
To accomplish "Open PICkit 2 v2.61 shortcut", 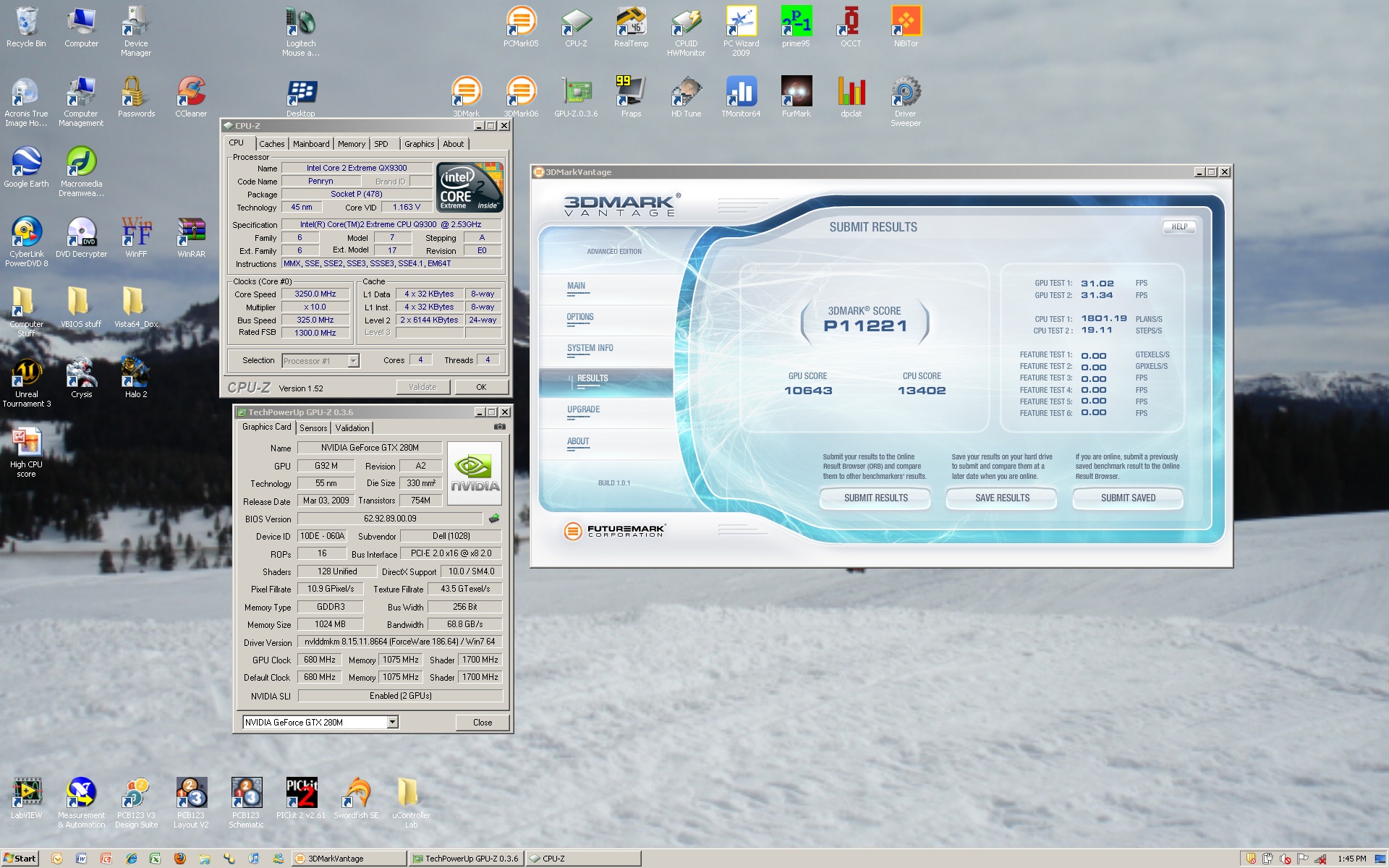I will click(x=301, y=799).
